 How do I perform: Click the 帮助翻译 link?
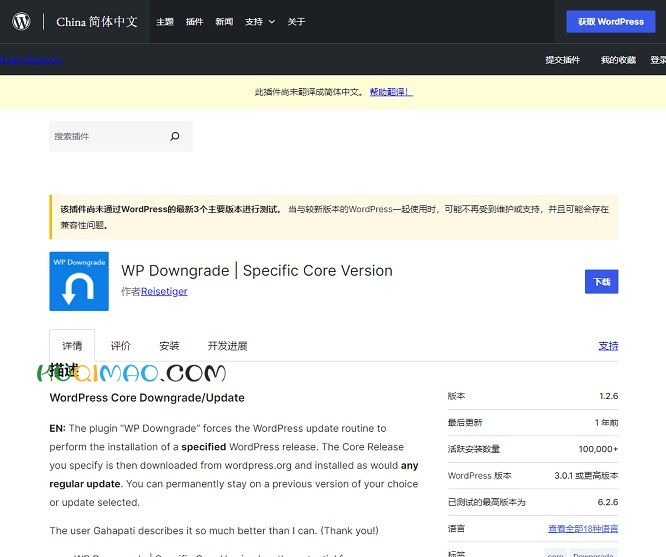[391, 92]
